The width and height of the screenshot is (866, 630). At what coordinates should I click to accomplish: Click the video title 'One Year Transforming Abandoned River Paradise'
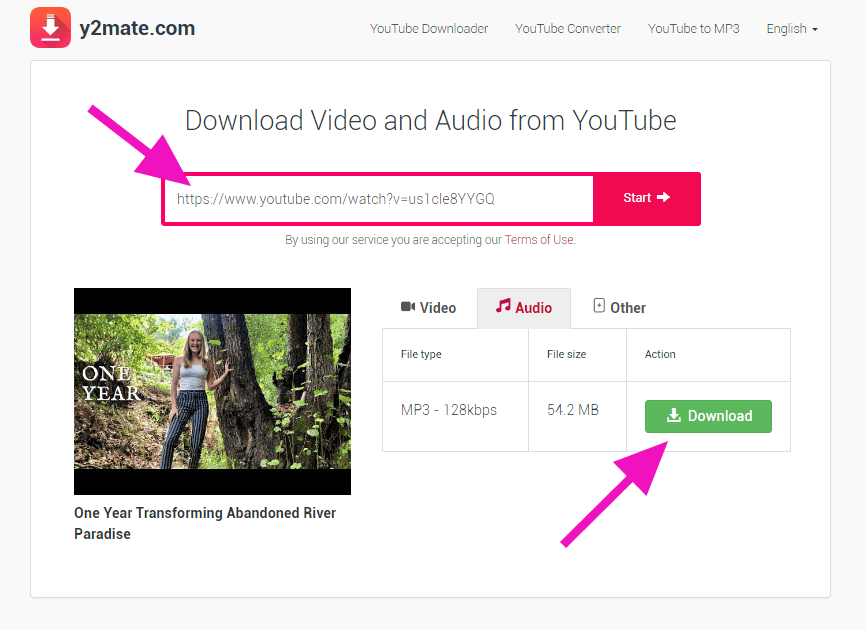pyautogui.click(x=205, y=523)
